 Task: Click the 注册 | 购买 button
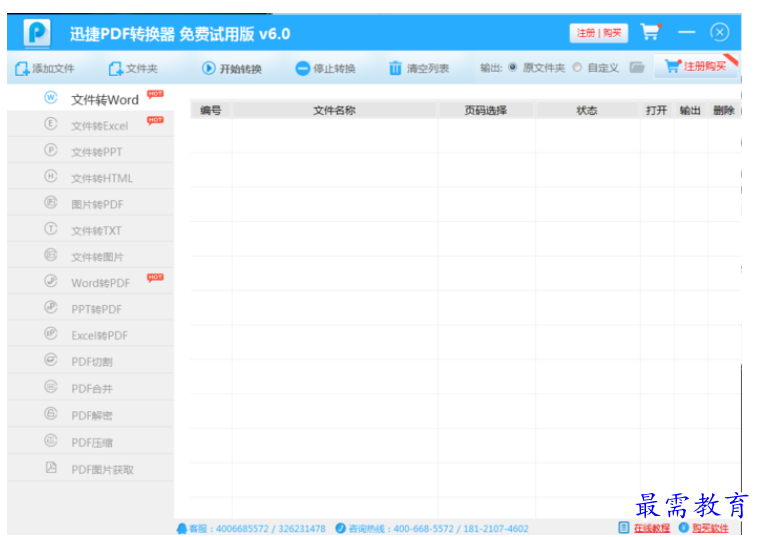599,33
